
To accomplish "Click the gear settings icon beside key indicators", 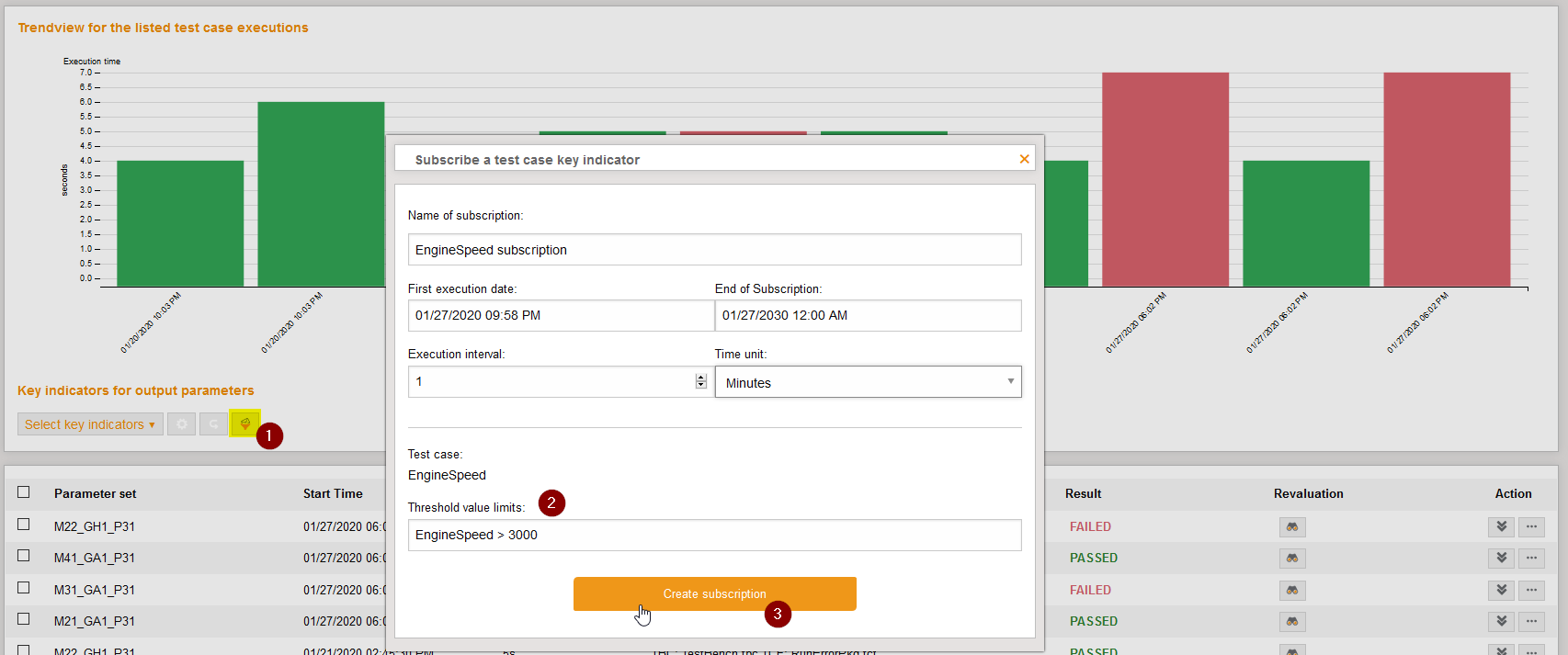I will point(182,424).
